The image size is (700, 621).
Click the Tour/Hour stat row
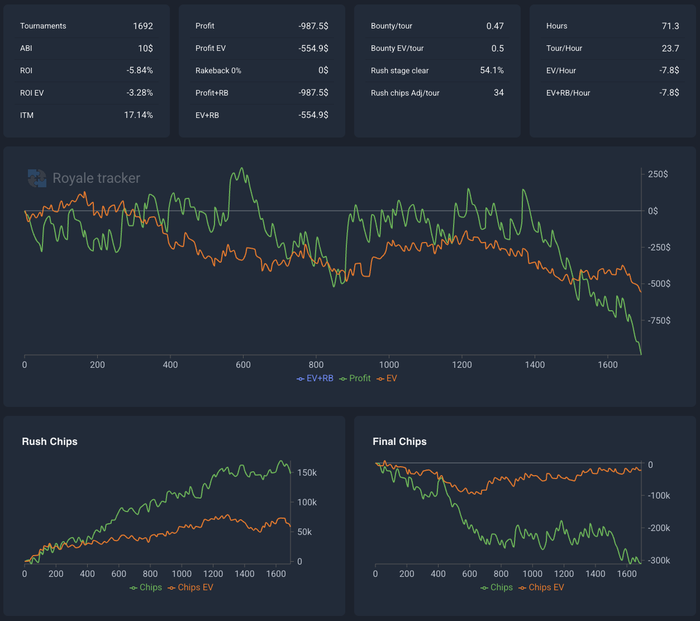(x=612, y=48)
